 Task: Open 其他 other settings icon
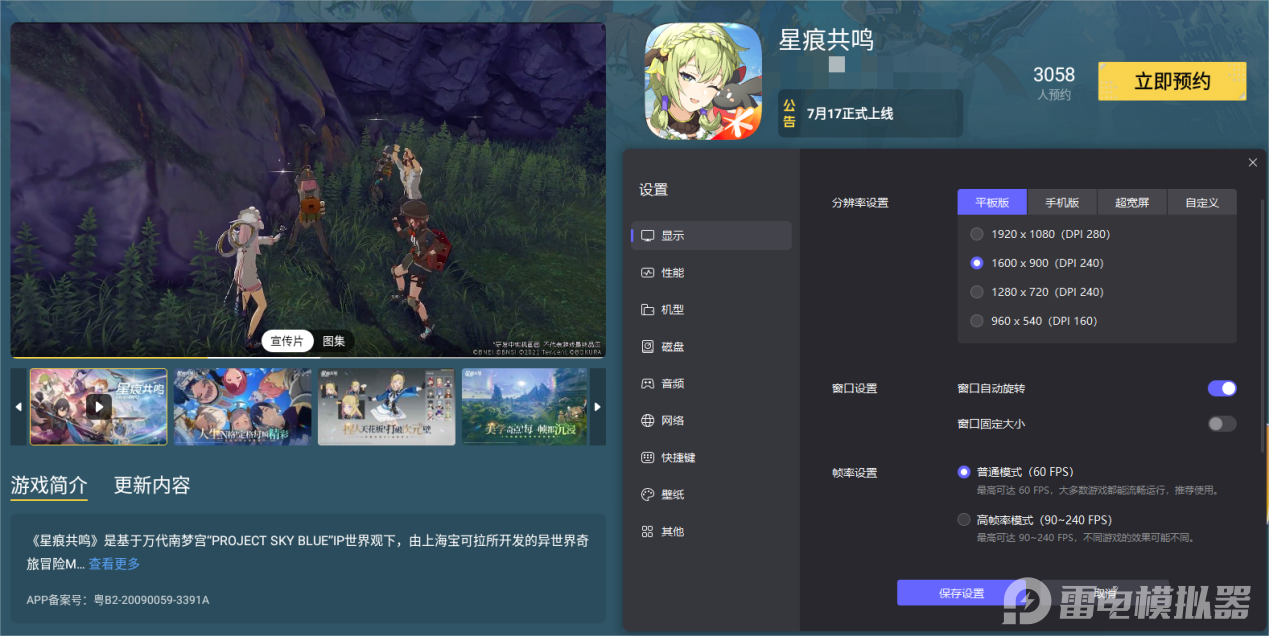648,532
